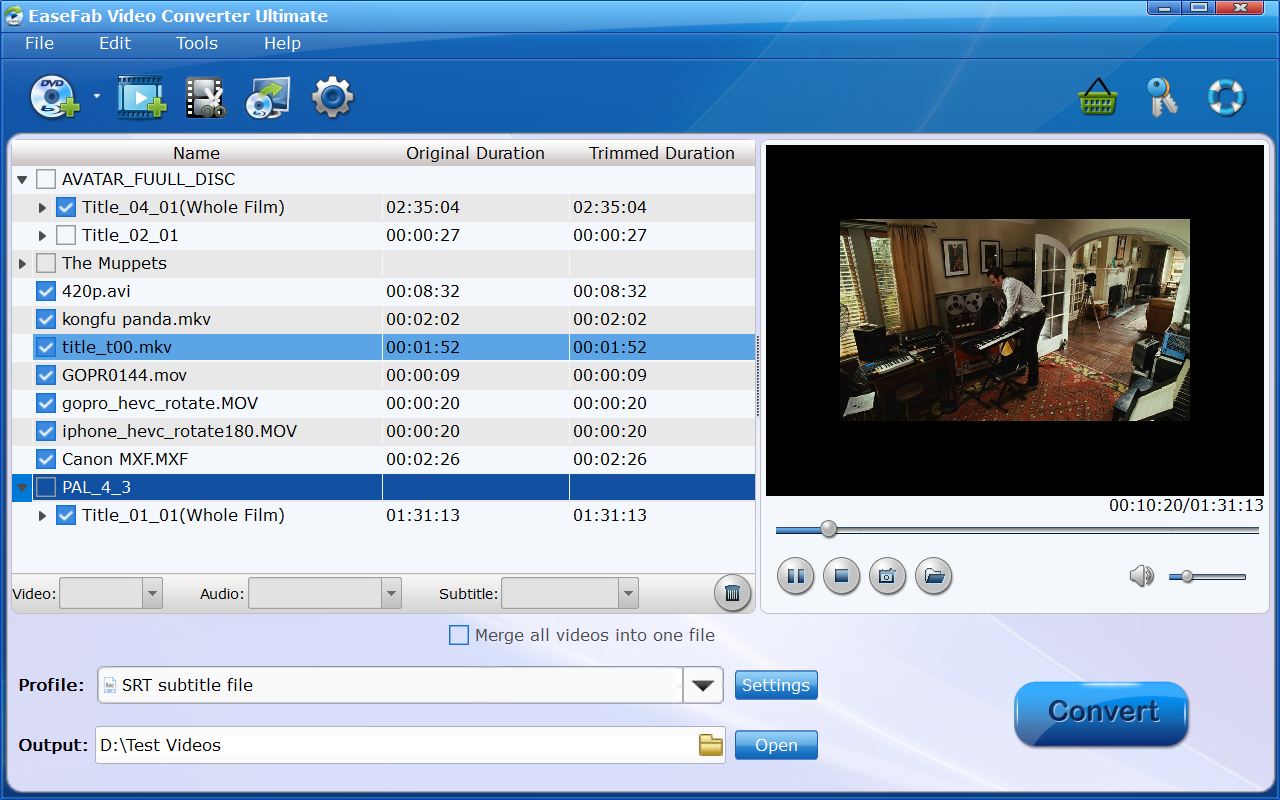Open the help lifebuoy icon
1280x800 pixels.
click(1225, 97)
